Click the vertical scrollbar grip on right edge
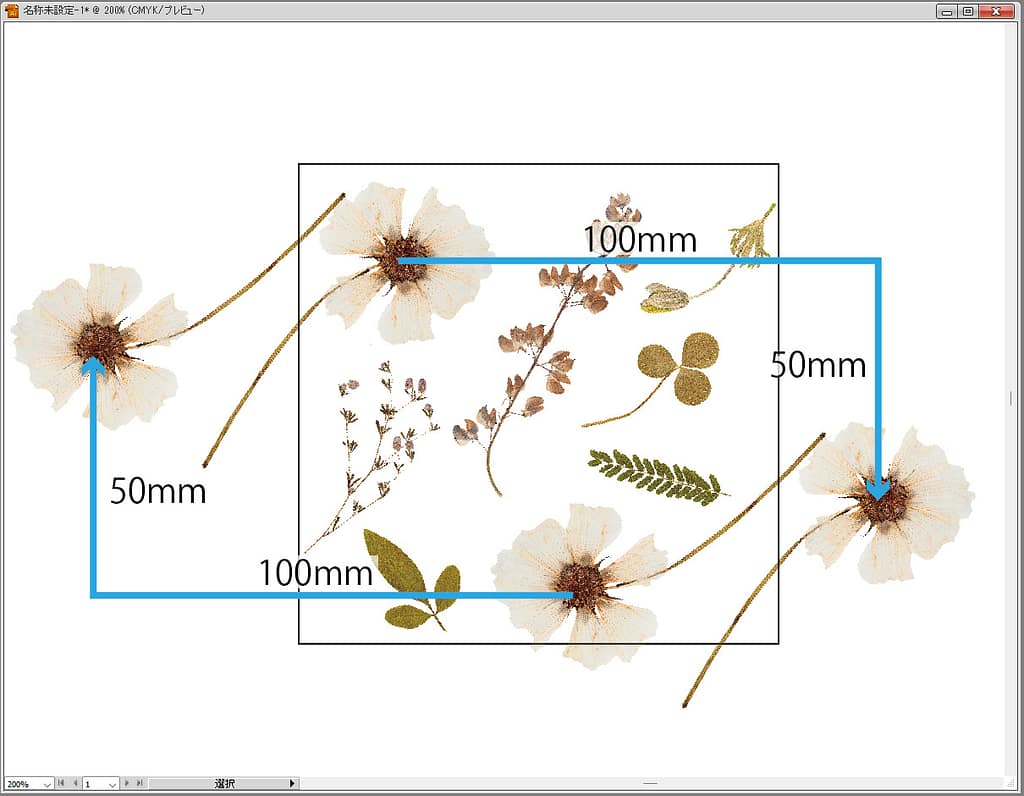The image size is (1024, 796). (x=1011, y=398)
